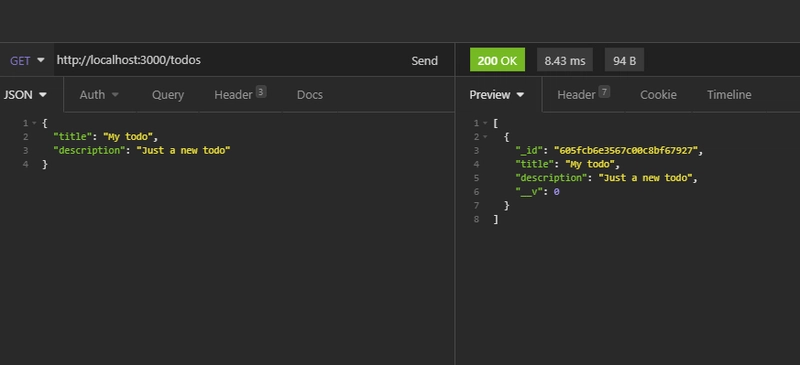Image resolution: width=800 pixels, height=365 pixels.
Task: Open the GET method dropdown
Action: pyautogui.click(x=27, y=61)
